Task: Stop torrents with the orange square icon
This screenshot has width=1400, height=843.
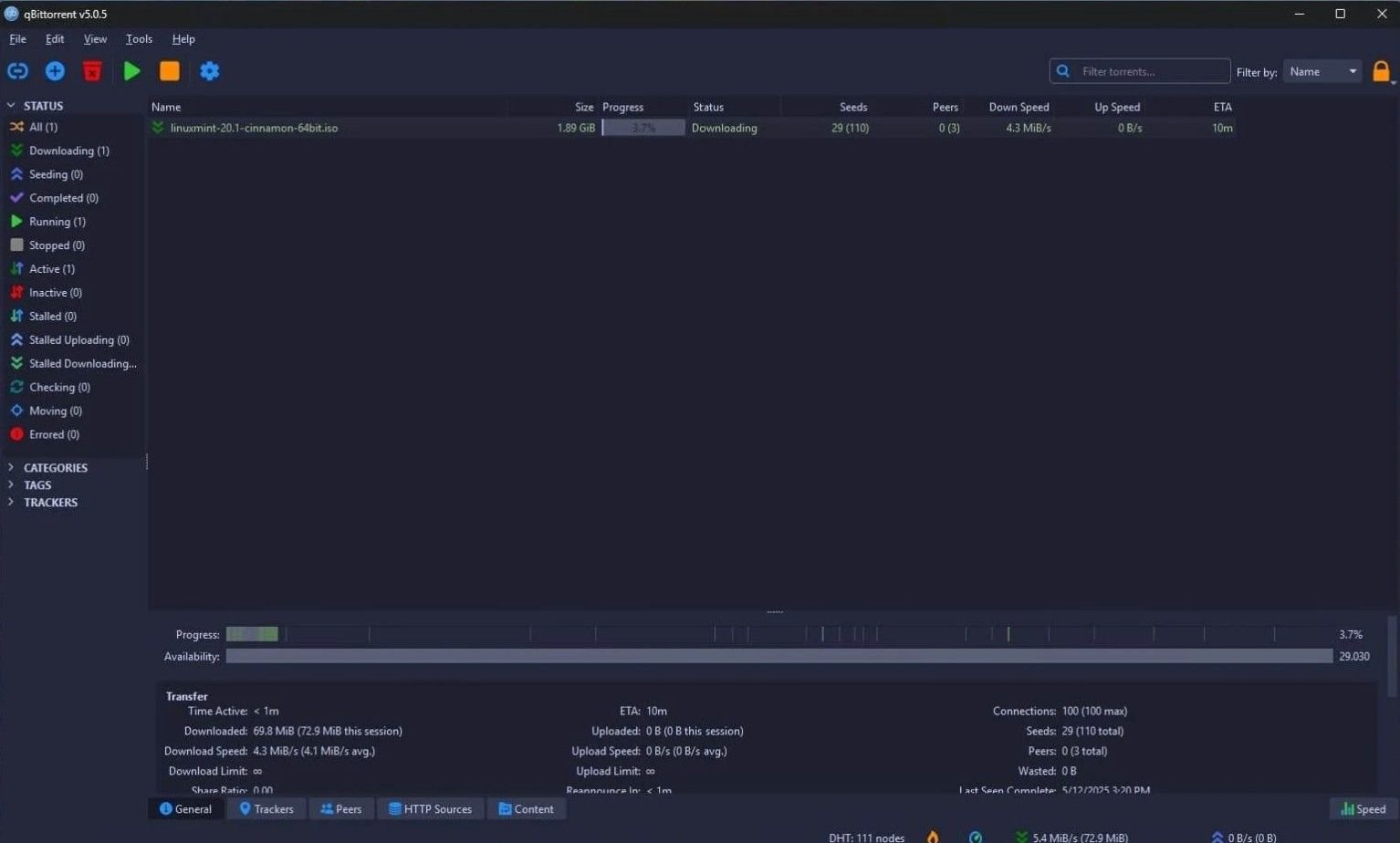Action: click(170, 71)
